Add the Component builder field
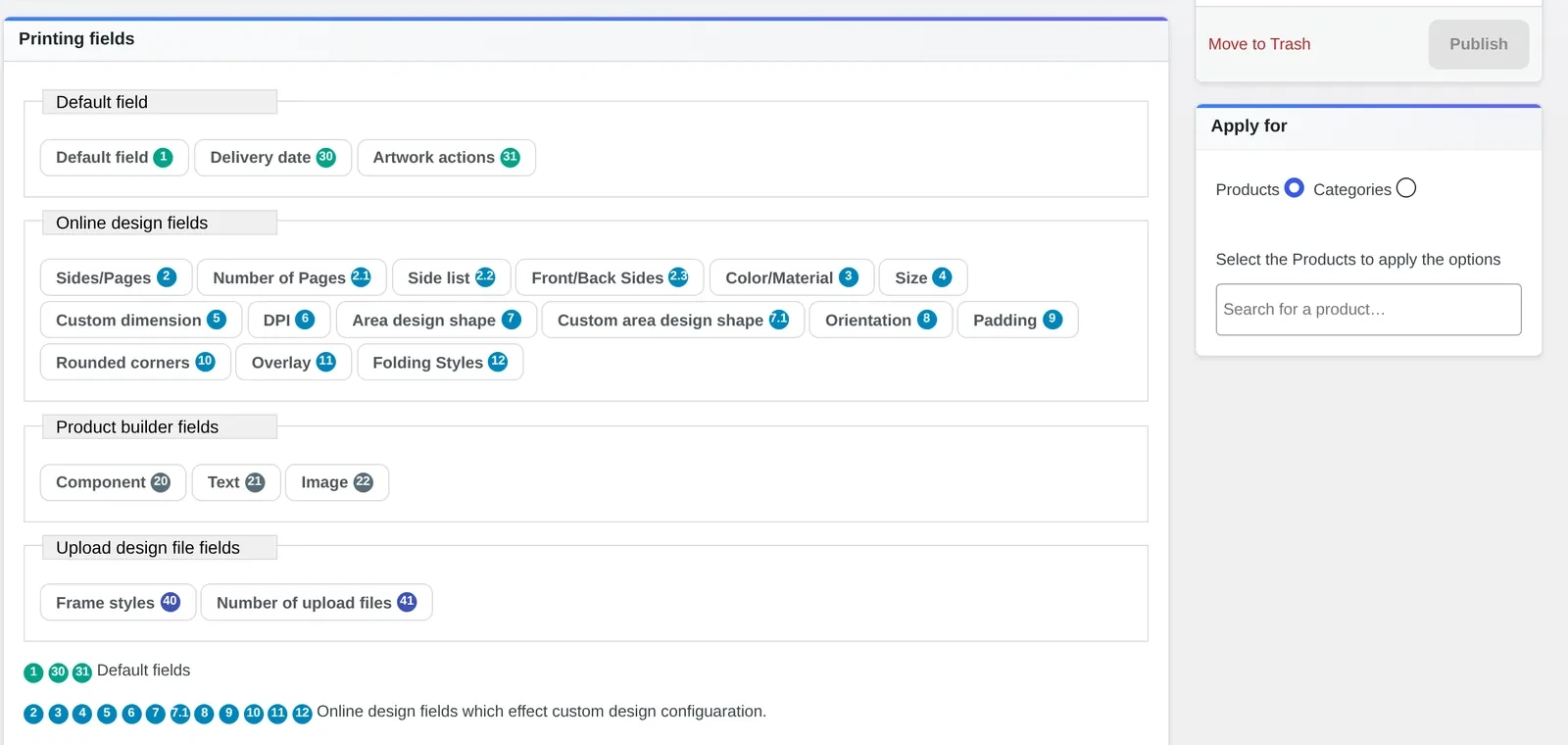Image resolution: width=1568 pixels, height=745 pixels. pyautogui.click(x=113, y=482)
